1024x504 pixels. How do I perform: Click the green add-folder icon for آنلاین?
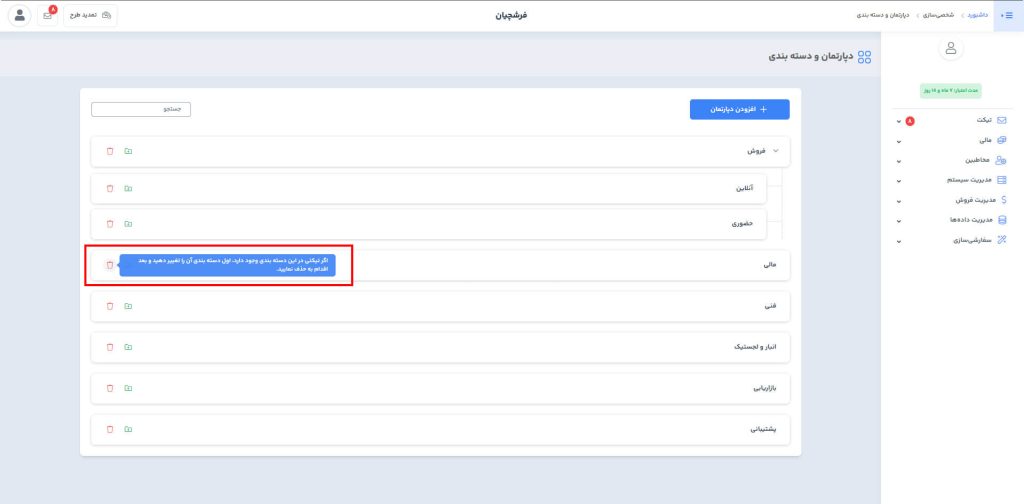click(x=128, y=188)
